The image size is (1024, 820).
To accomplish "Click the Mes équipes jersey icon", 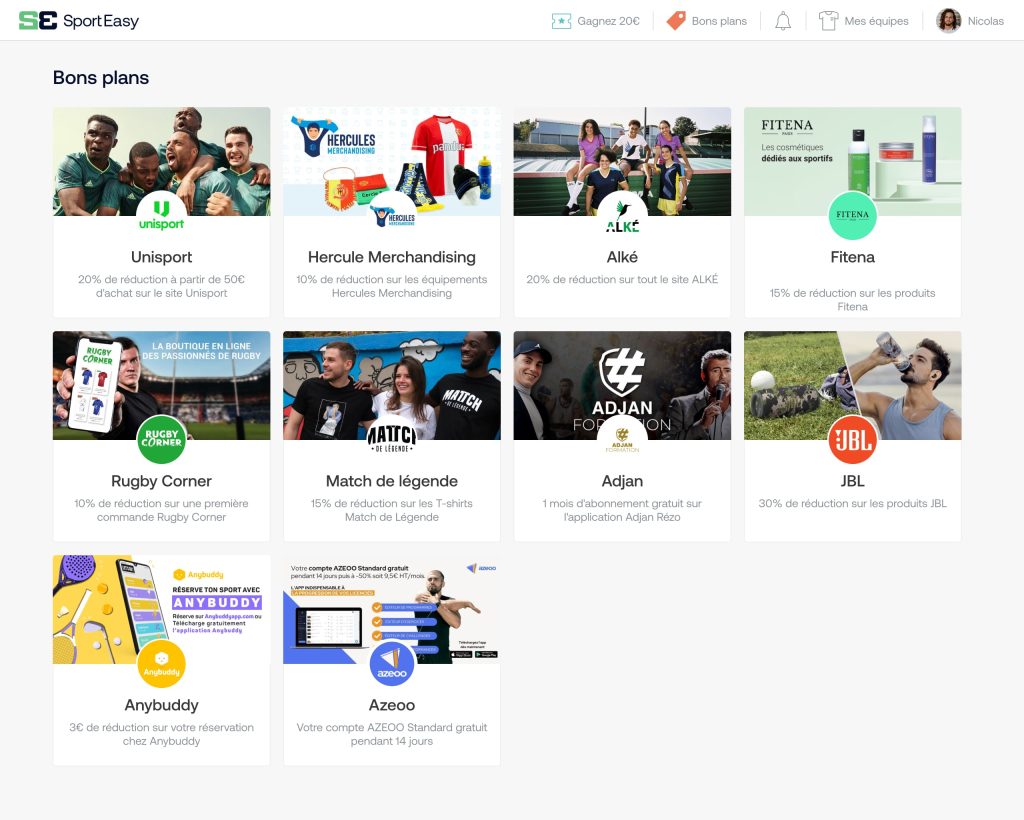I will click(828, 21).
